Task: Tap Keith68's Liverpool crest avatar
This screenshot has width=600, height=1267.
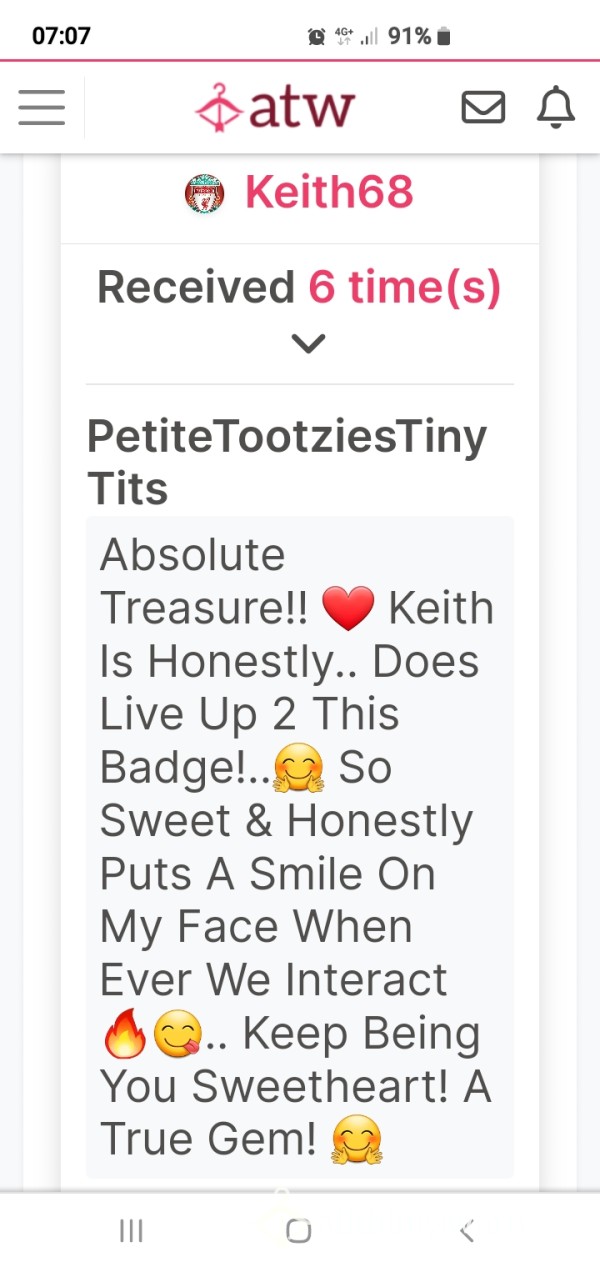Action: tap(205, 193)
